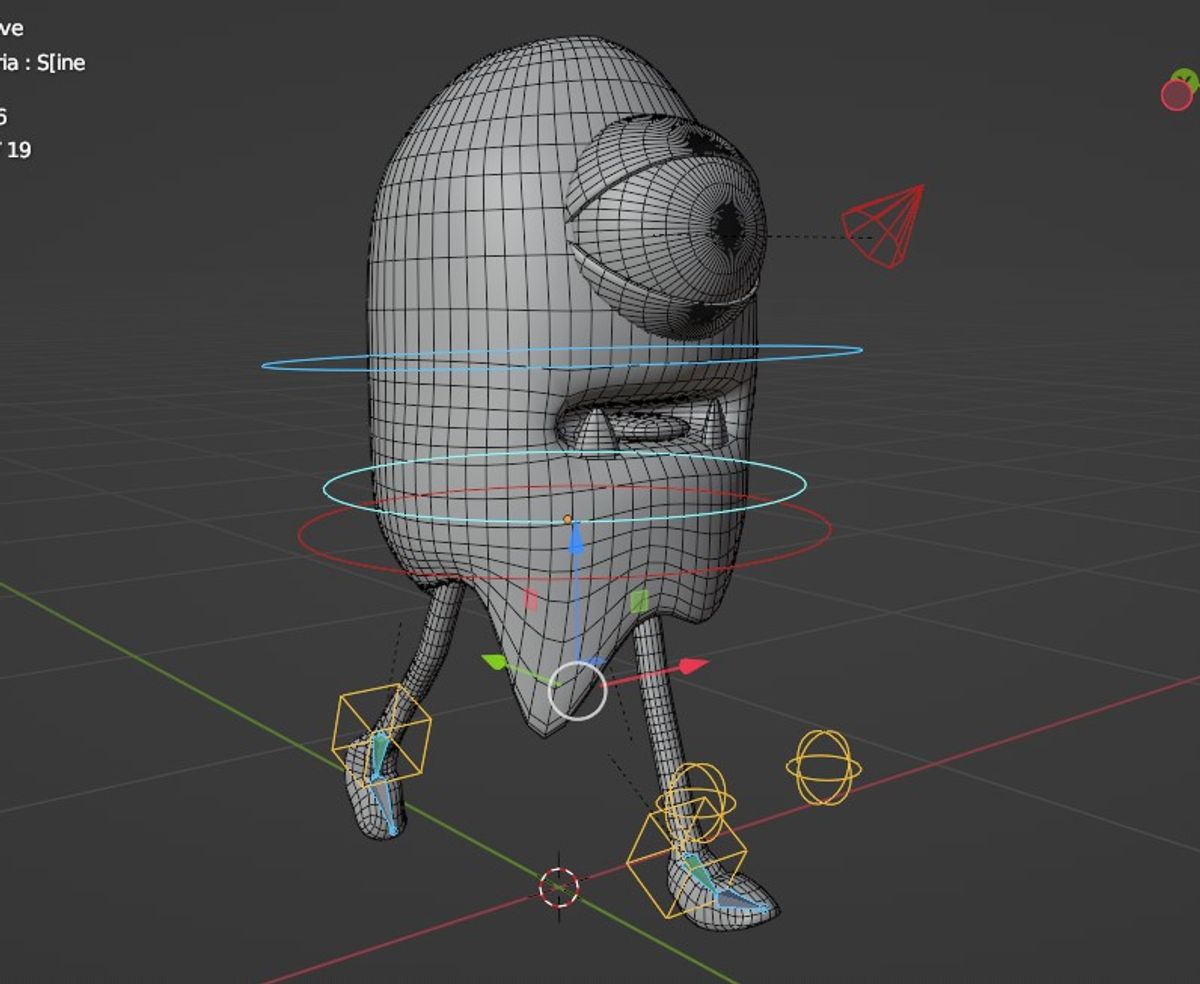This screenshot has height=984, width=1200.
Task: Click the "S[ine" overlay text
Action: 60,63
